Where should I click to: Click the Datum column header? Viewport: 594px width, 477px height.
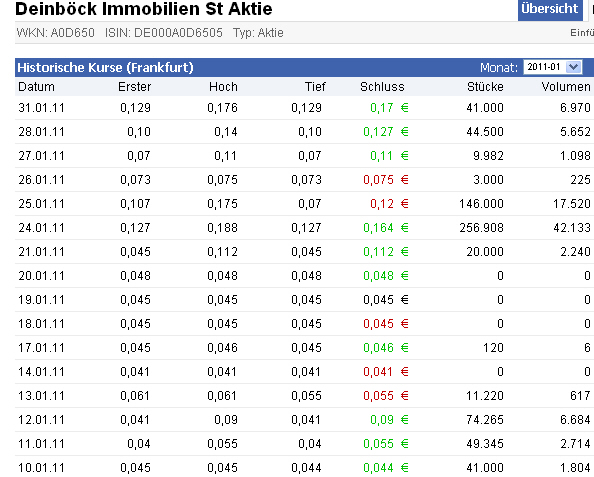click(36, 87)
